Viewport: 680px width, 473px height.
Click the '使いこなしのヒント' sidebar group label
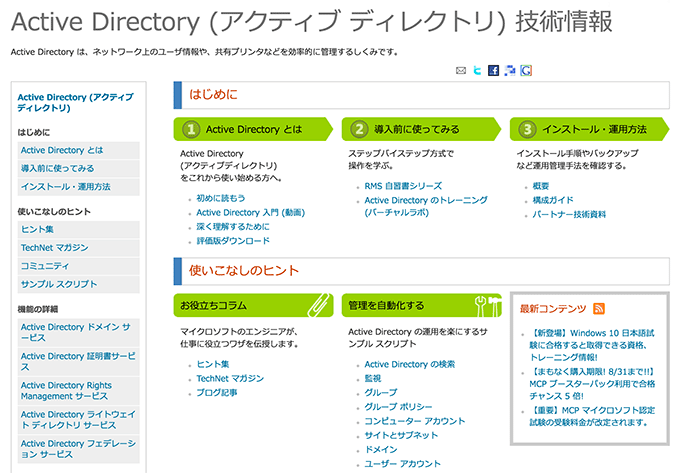(54, 212)
